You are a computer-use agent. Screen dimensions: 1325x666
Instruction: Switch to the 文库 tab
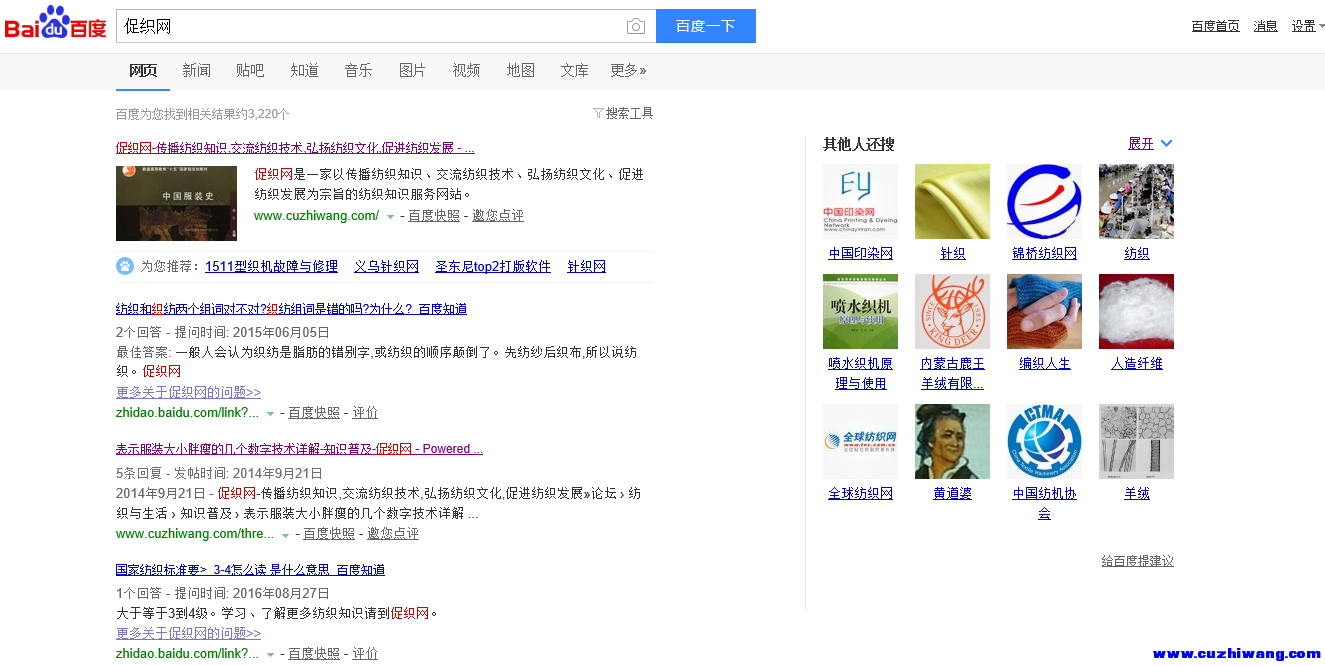pyautogui.click(x=574, y=70)
